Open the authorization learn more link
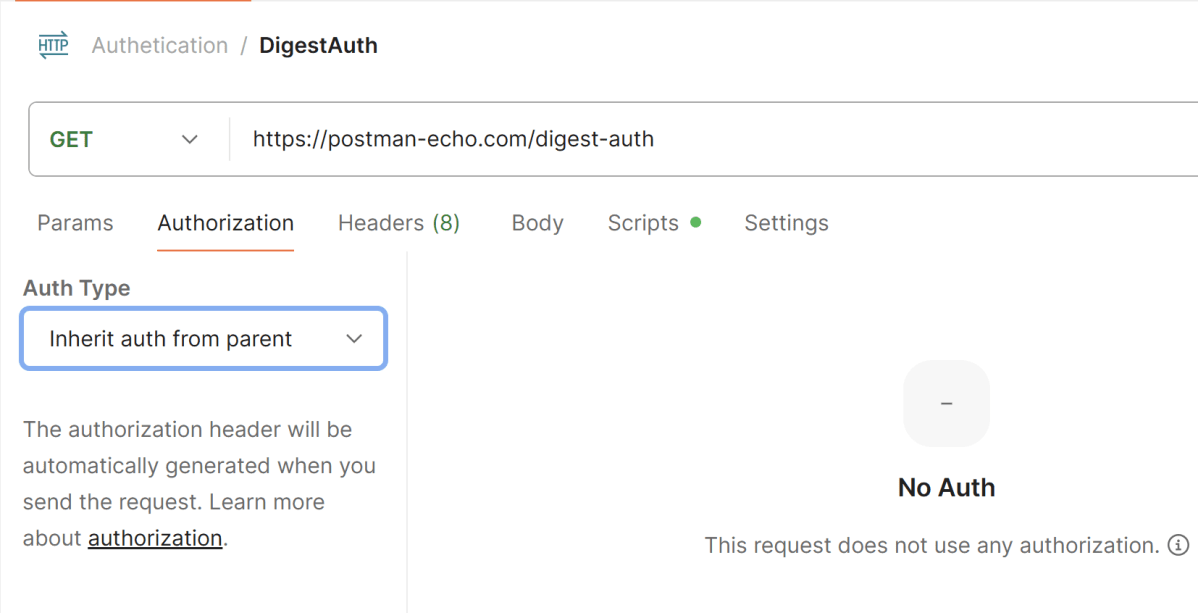 point(155,538)
